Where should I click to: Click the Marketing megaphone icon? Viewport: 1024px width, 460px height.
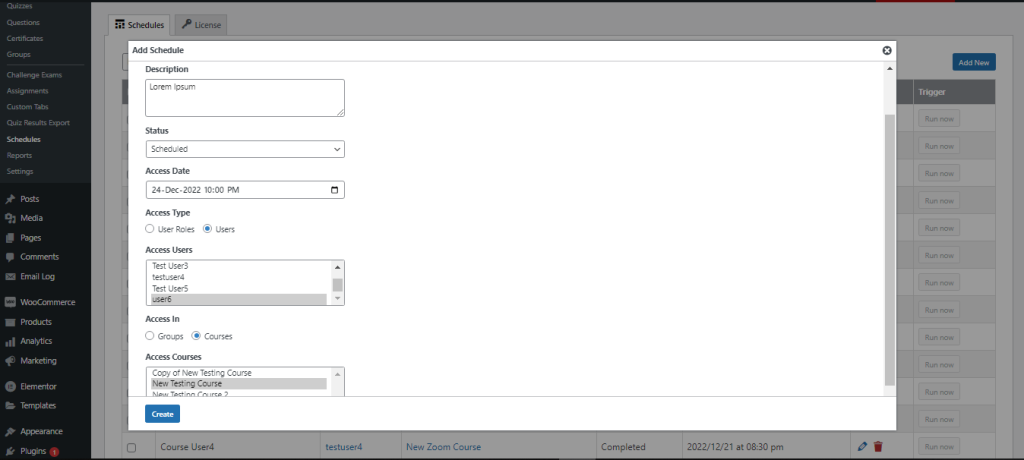coord(10,361)
